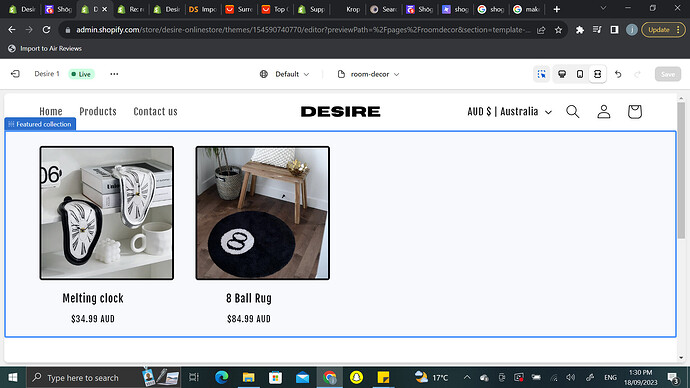Click the preview pane vertical scrollbar

[681, 172]
